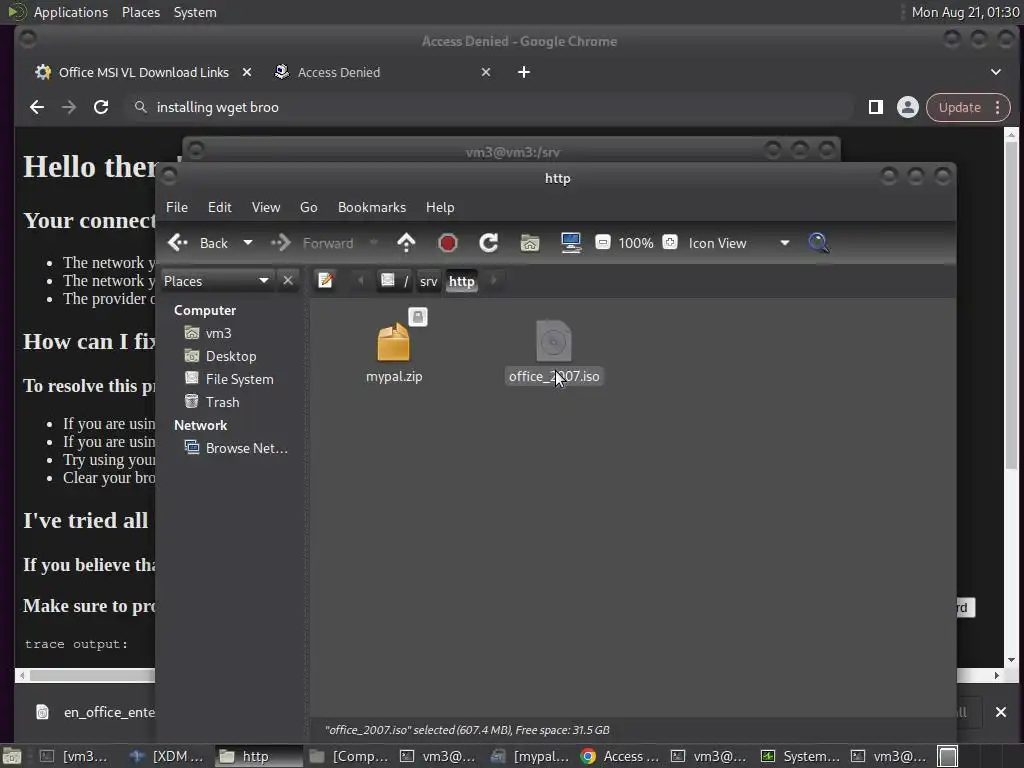The width and height of the screenshot is (1024, 768).
Task: Open Chrome profile avatar
Action: 907,107
